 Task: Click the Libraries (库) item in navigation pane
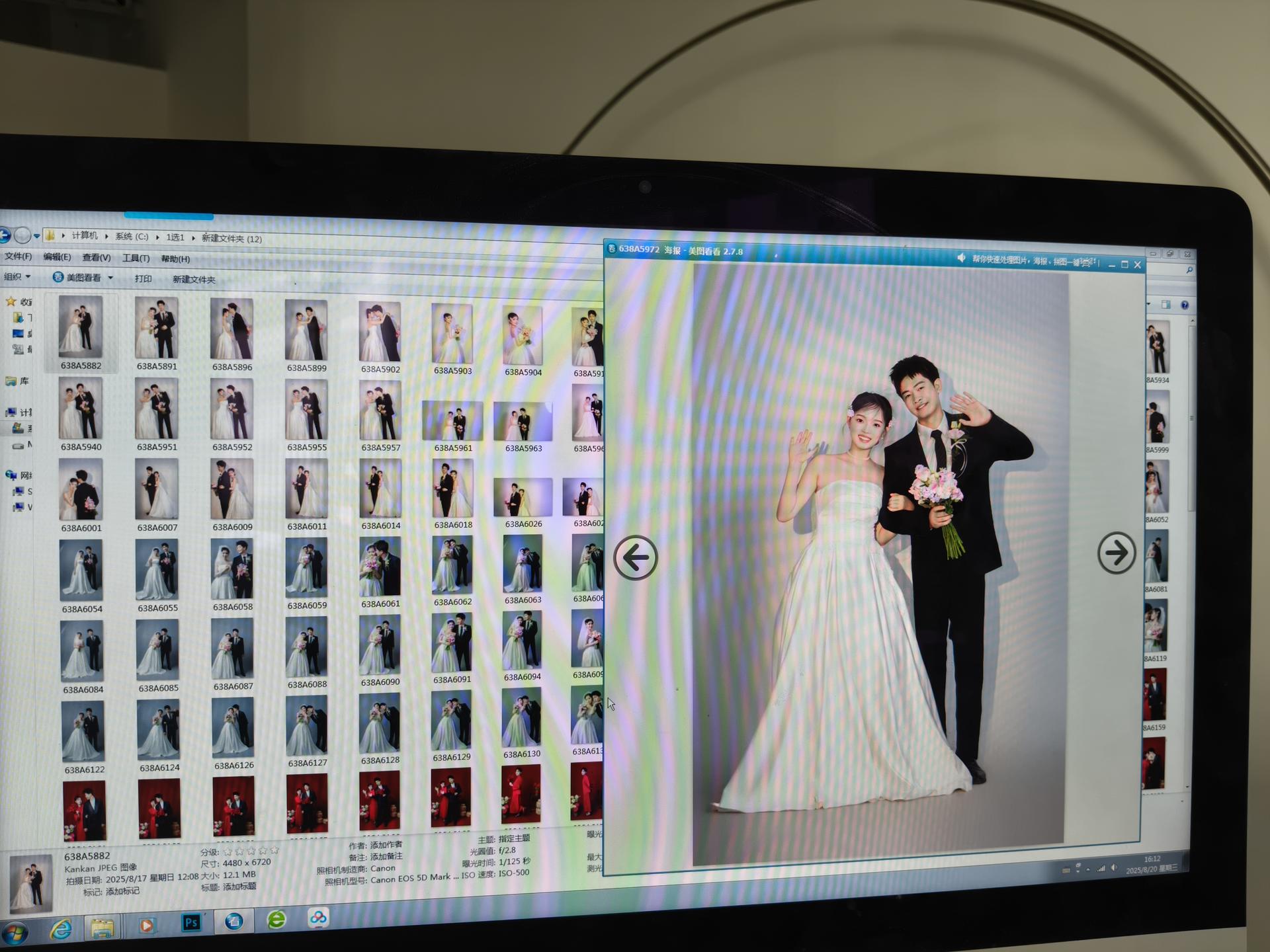point(17,381)
